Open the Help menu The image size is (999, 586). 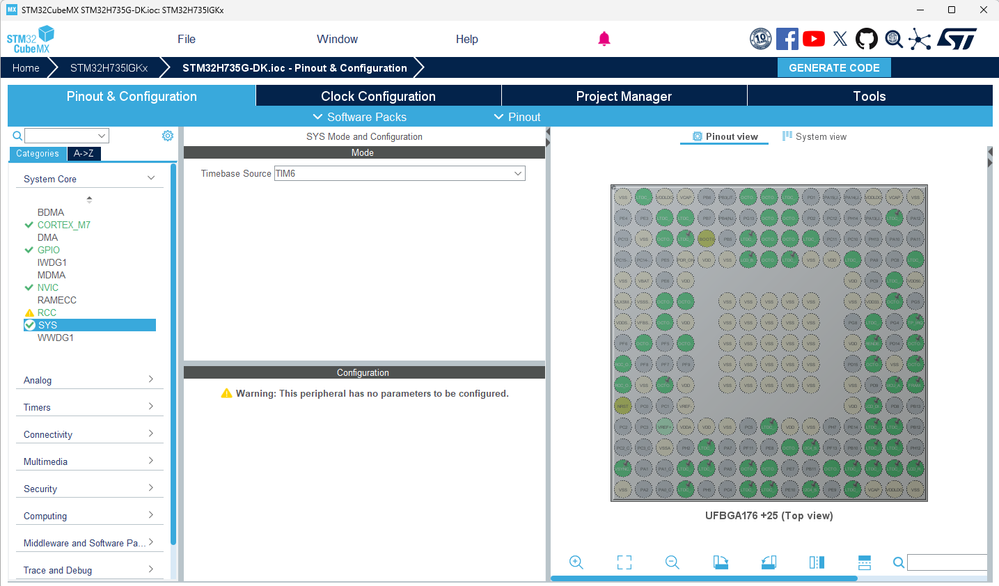point(466,39)
